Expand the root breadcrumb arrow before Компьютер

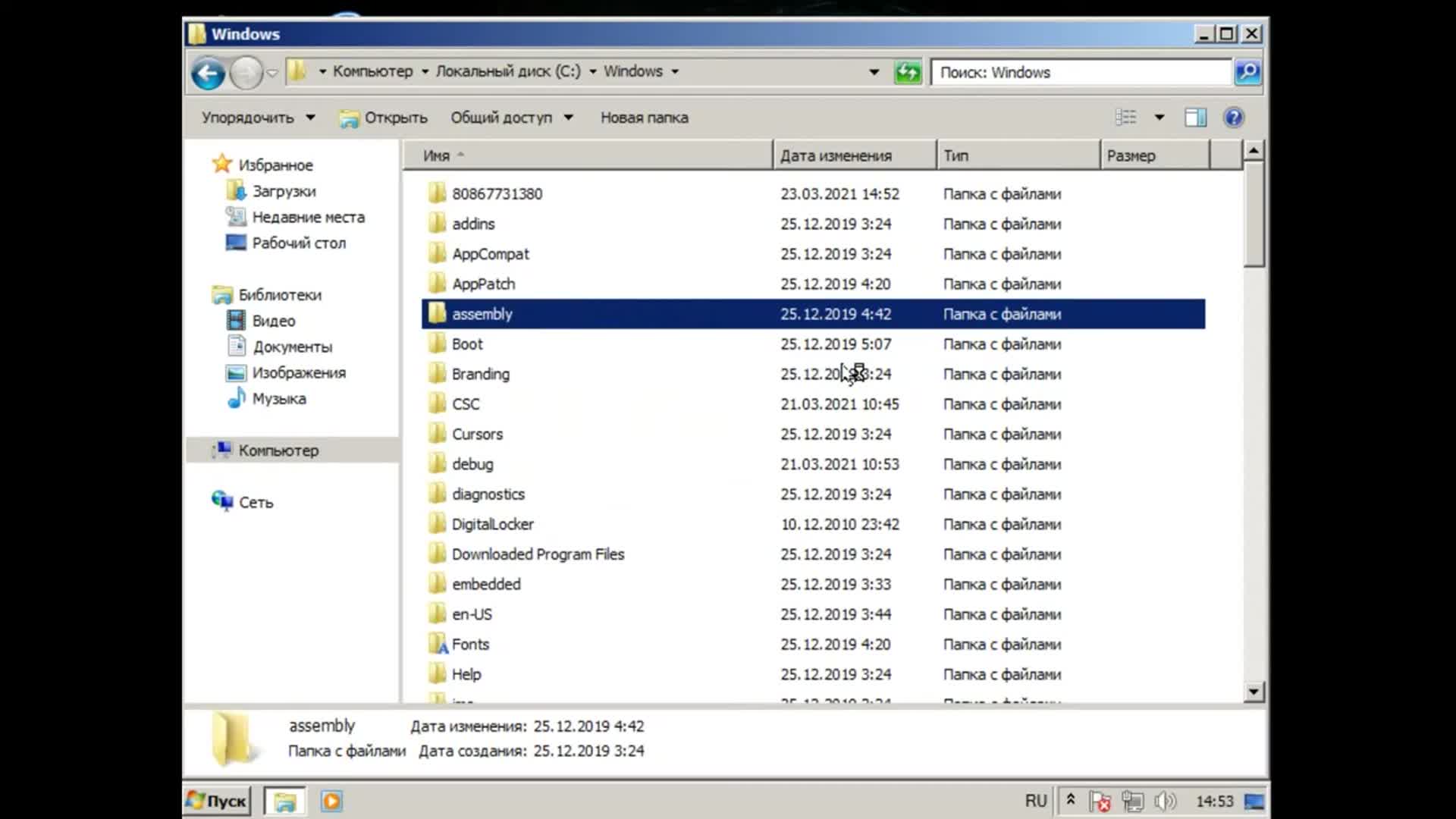click(322, 71)
